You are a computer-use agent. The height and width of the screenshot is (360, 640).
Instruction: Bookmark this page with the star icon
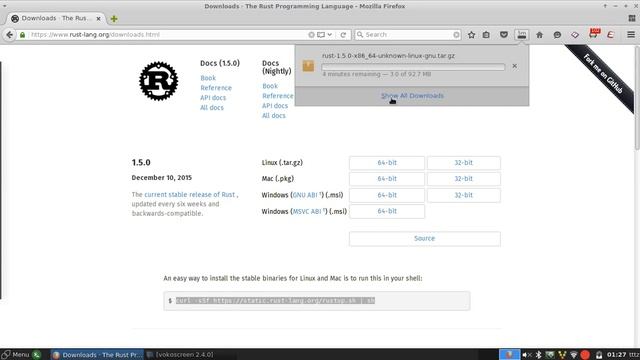pyautogui.click(x=471, y=35)
